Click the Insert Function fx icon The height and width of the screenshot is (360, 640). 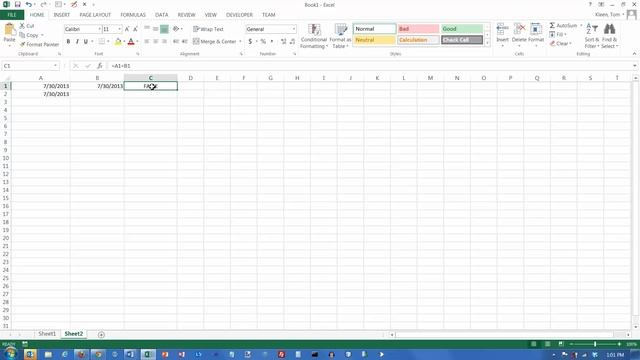click(100, 66)
